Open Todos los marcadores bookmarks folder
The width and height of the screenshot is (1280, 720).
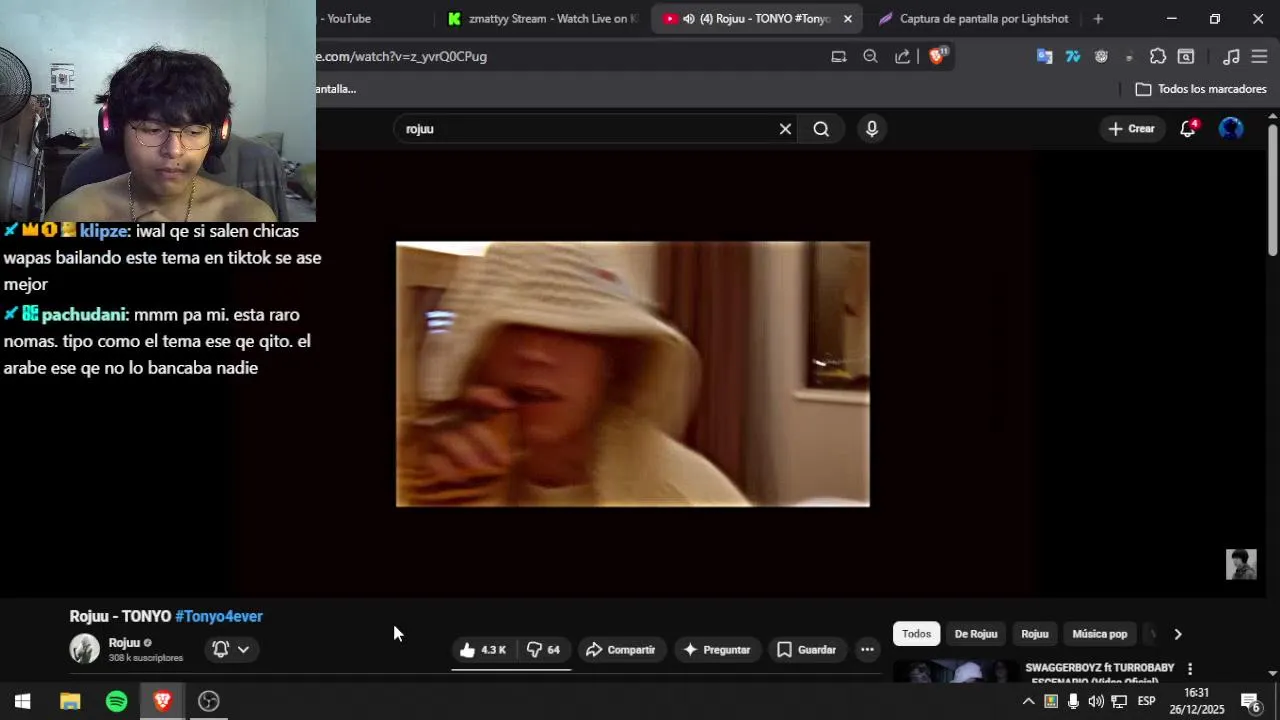1201,89
